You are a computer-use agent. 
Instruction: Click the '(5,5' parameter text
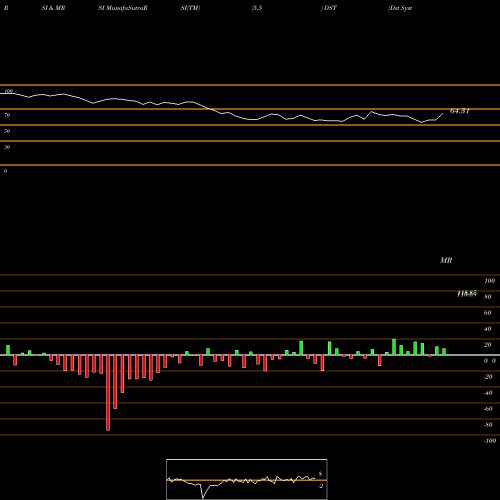click(257, 8)
